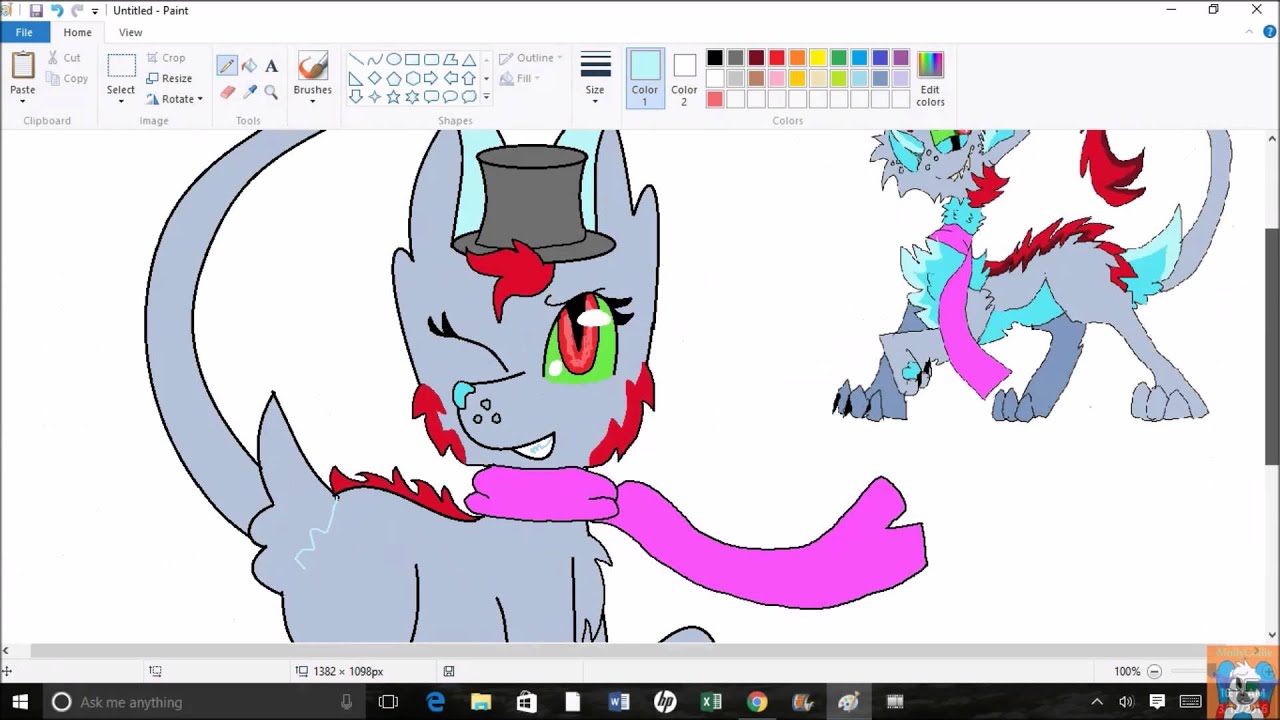The image size is (1280, 720).
Task: Switch to the View ribbon tab
Action: tap(130, 32)
